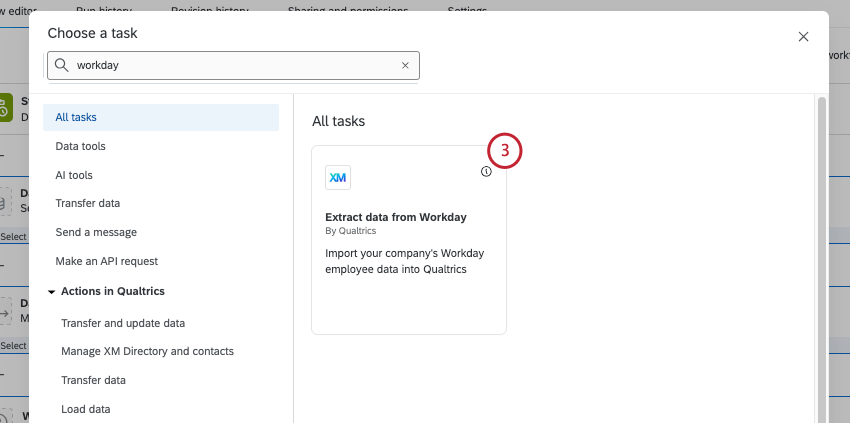Viewport: 850px width, 423px height.
Task: Open info for Extract data from Workday
Action: point(486,171)
